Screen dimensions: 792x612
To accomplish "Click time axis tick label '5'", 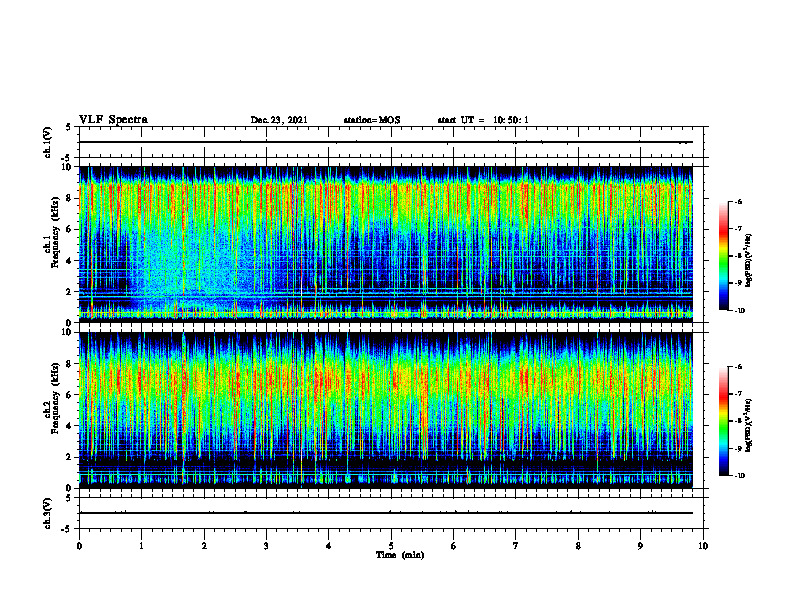I will click(x=391, y=546).
